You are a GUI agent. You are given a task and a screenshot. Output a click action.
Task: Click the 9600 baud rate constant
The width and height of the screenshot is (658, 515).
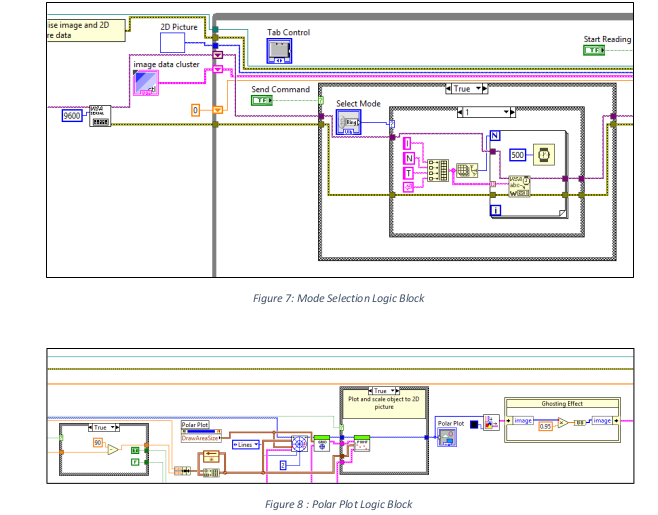click(x=72, y=115)
